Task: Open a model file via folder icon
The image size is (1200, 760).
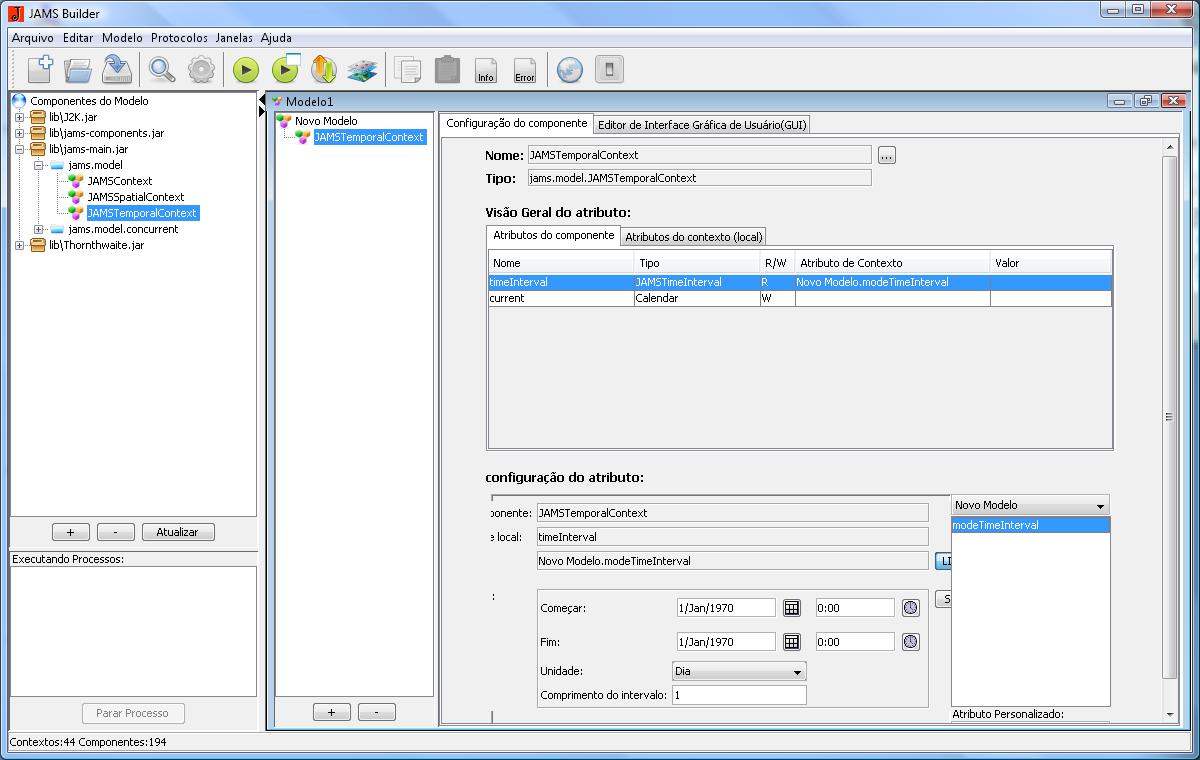Action: pyautogui.click(x=78, y=69)
